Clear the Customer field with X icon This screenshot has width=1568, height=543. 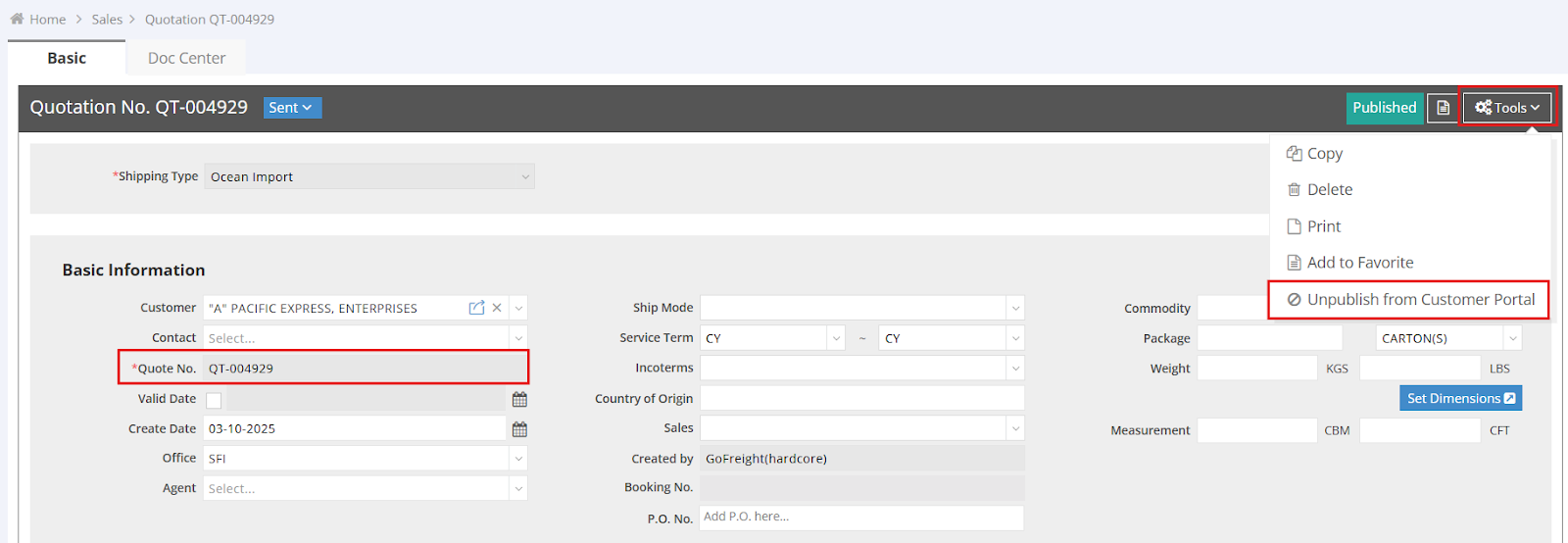(497, 308)
